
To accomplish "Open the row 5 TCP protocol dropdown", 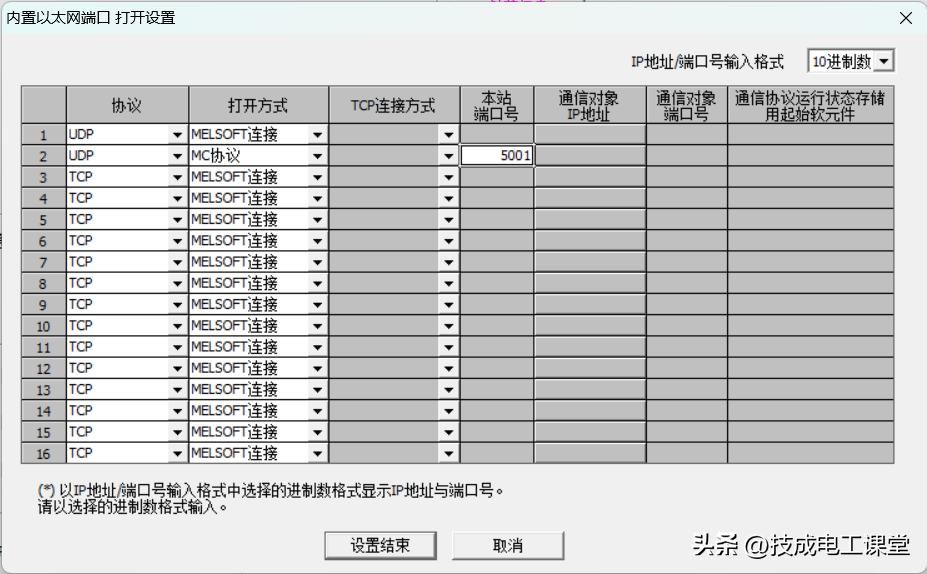I will [177, 220].
